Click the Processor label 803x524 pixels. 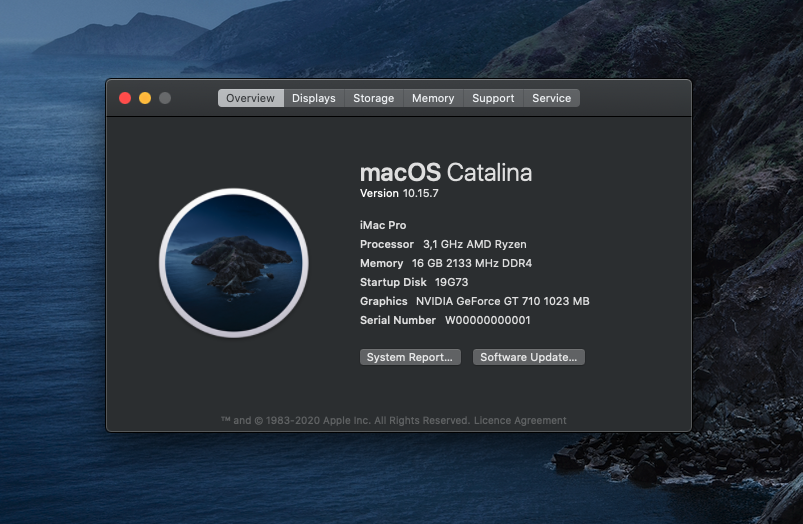tap(387, 244)
